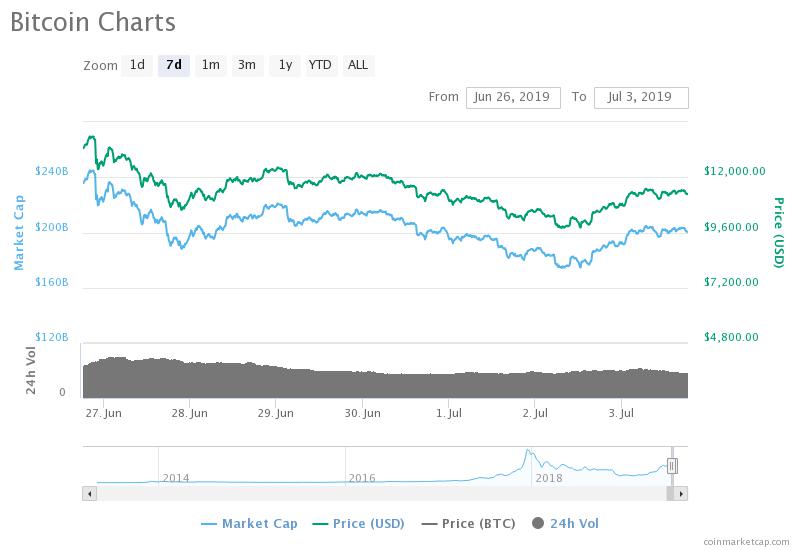Switch zoom to 3m
The image size is (800, 550).
(247, 65)
